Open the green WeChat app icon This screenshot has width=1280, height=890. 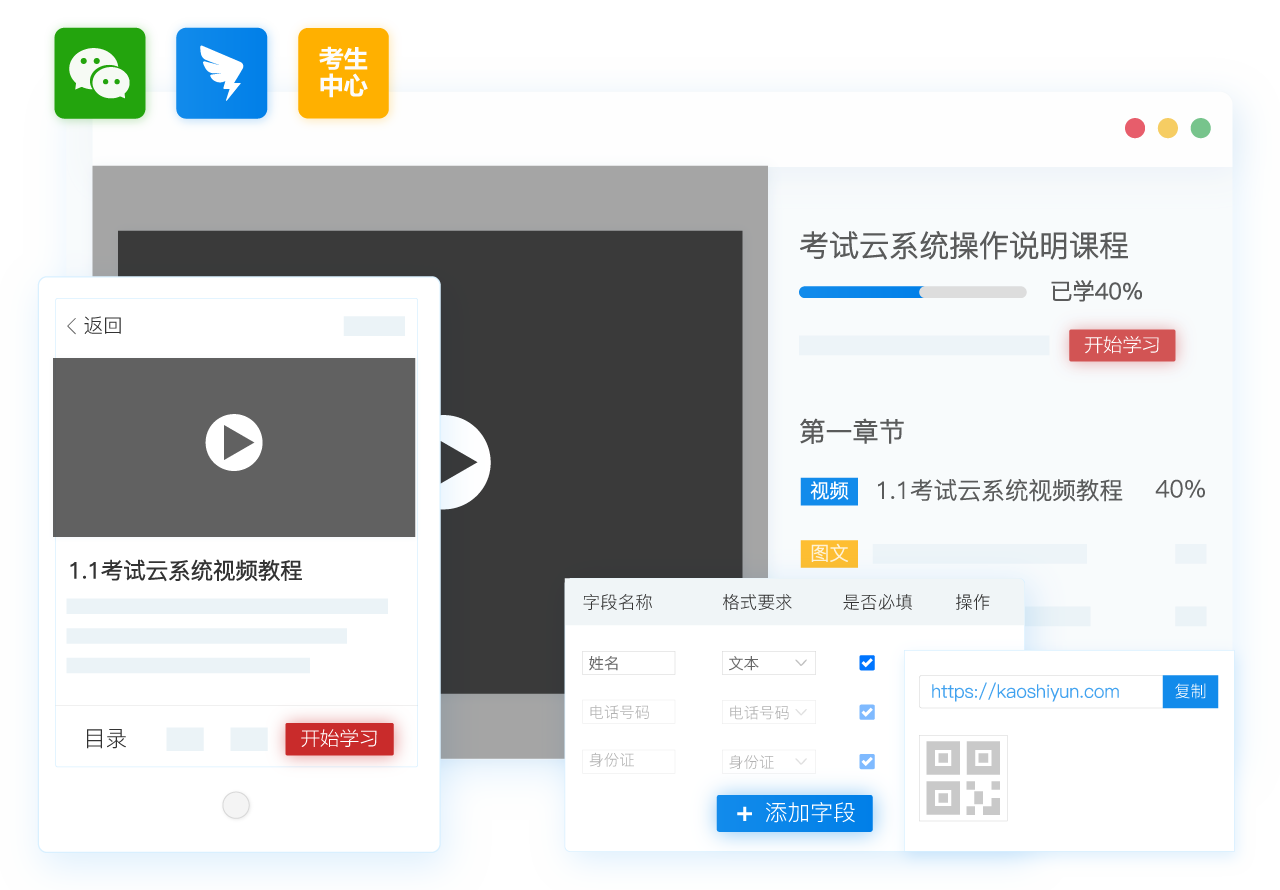click(100, 73)
